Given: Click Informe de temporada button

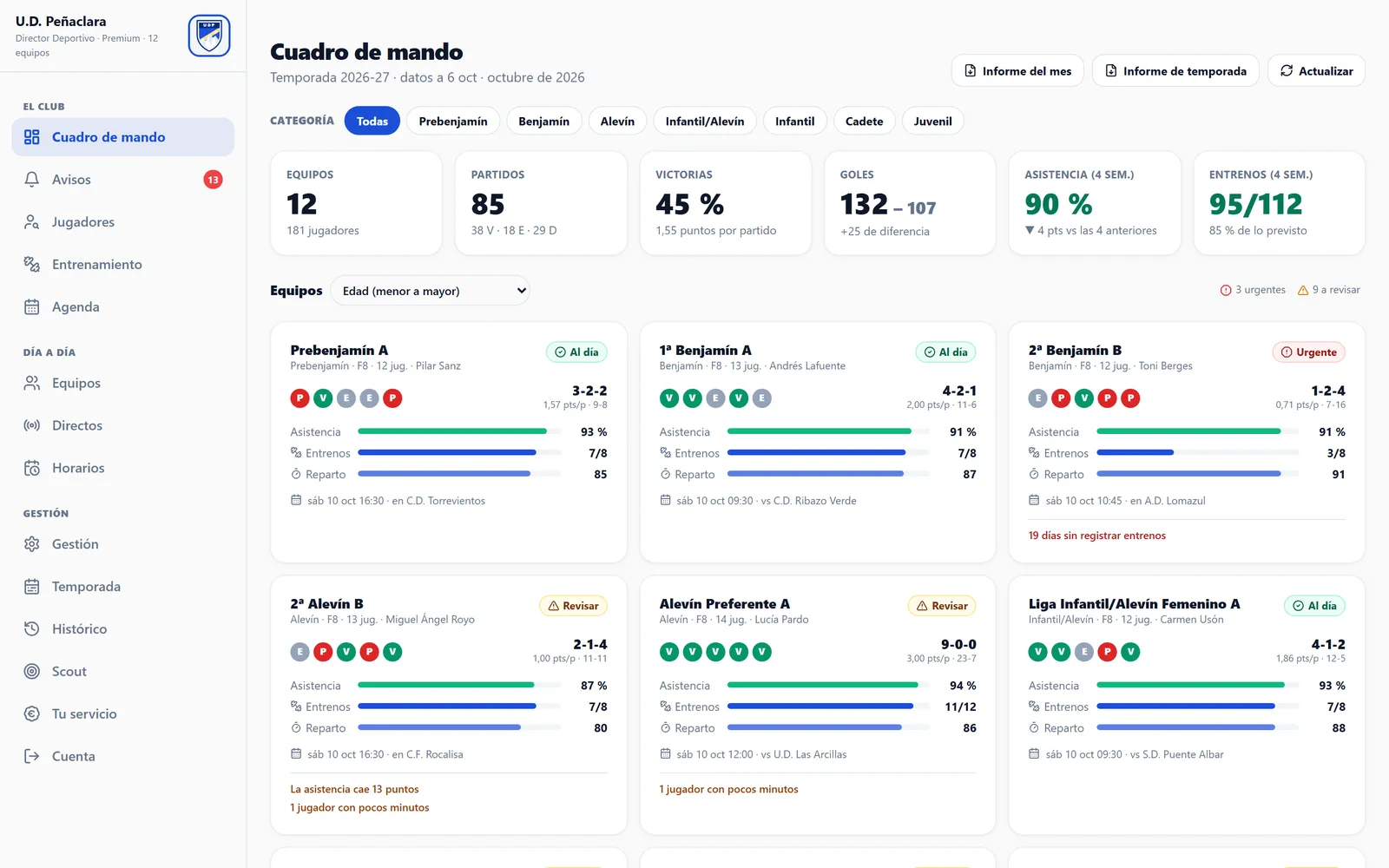Looking at the screenshot, I should [1175, 71].
